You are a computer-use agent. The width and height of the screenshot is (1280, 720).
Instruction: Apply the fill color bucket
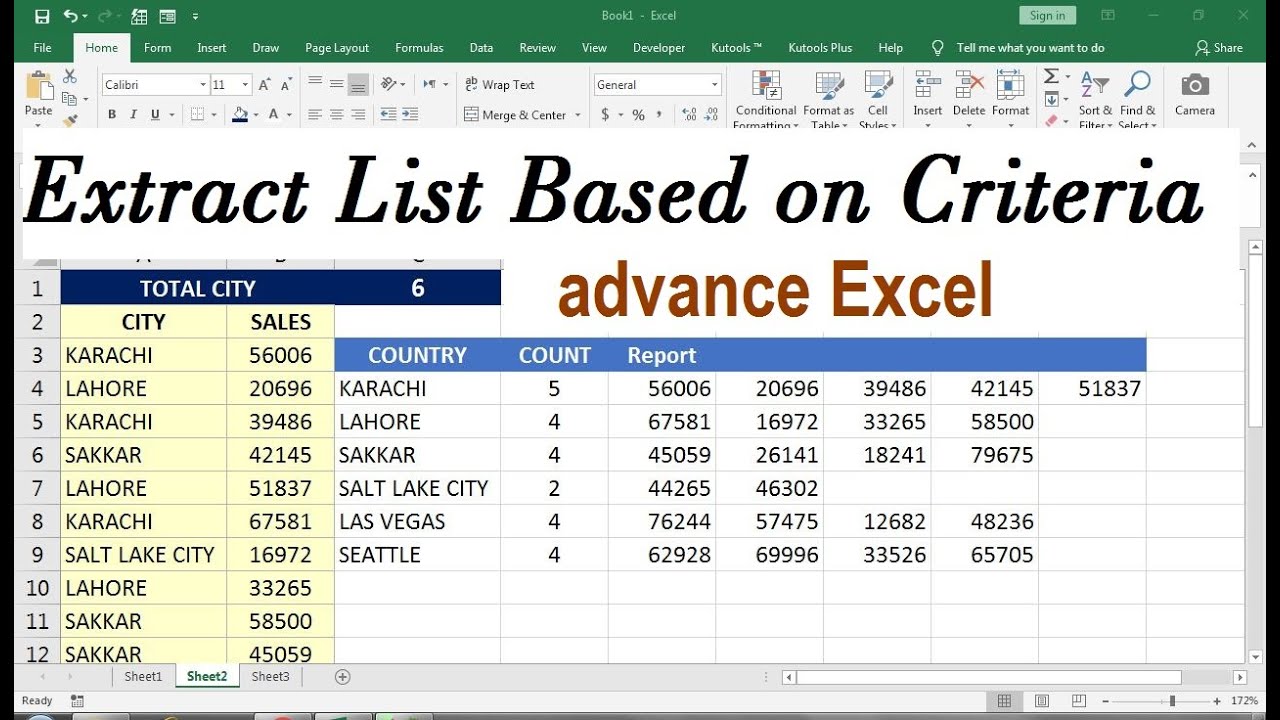click(240, 115)
